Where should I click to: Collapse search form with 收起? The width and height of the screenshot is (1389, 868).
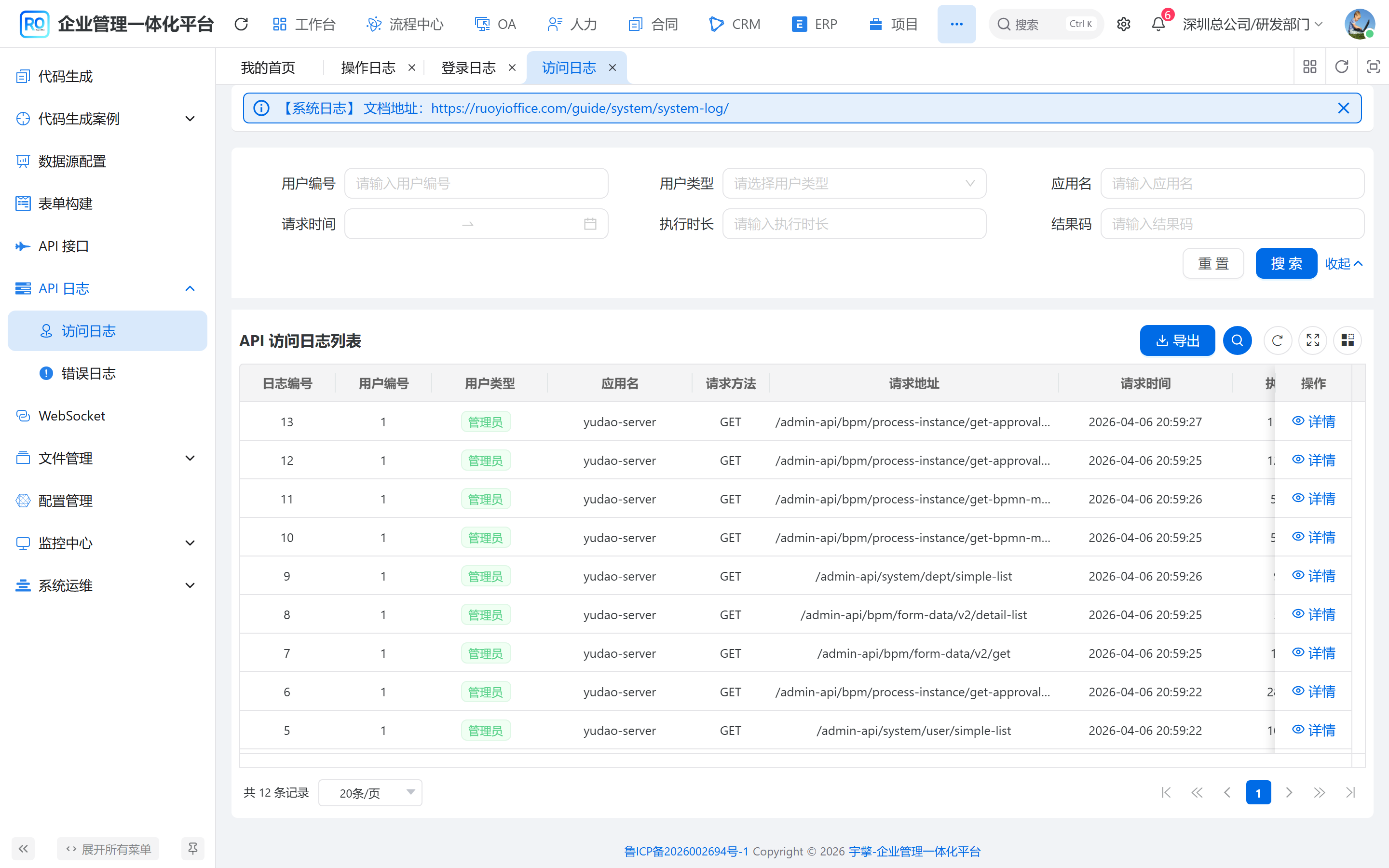pyautogui.click(x=1344, y=263)
